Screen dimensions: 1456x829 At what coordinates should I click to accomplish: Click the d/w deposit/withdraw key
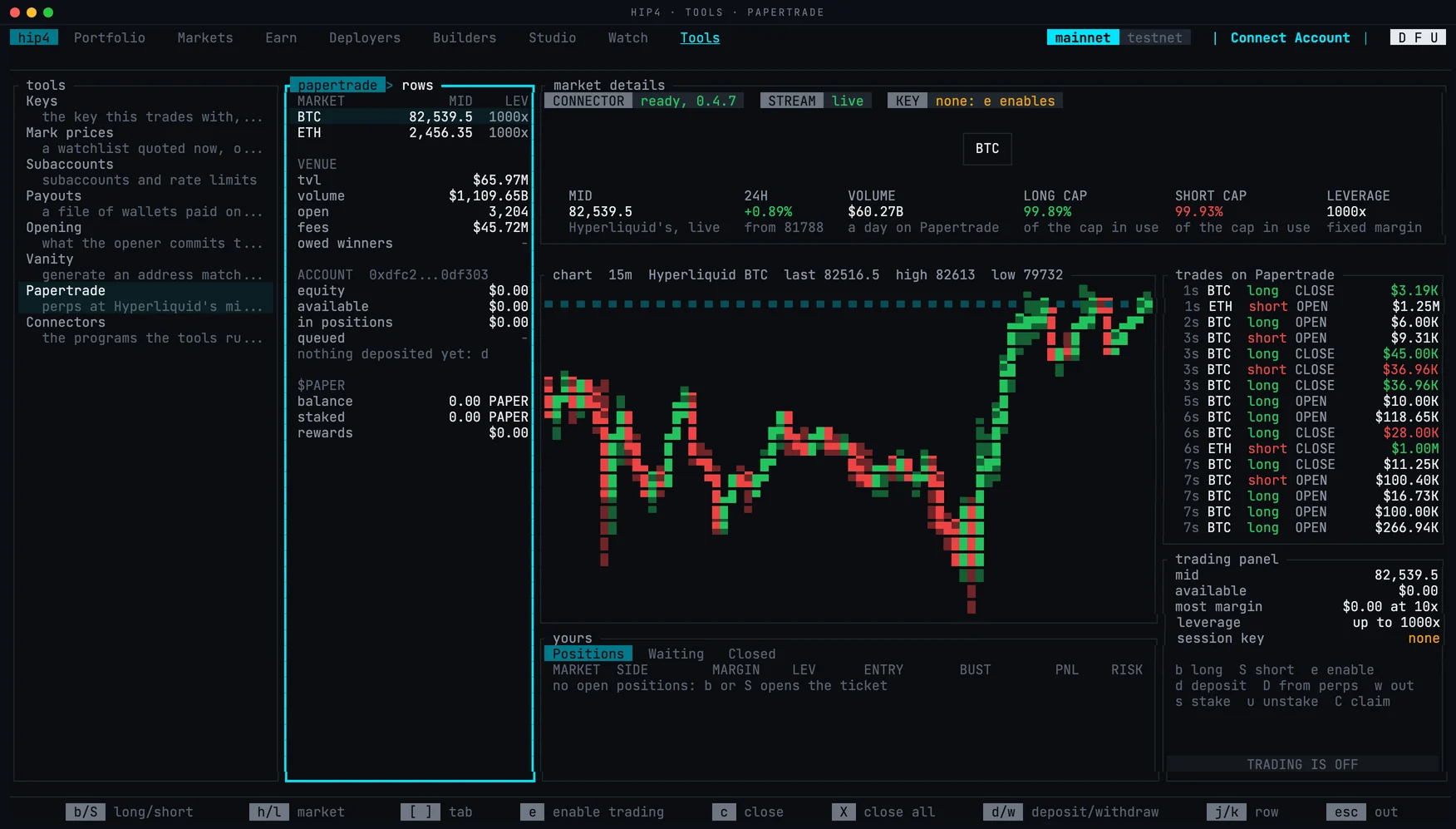pyautogui.click(x=1071, y=812)
